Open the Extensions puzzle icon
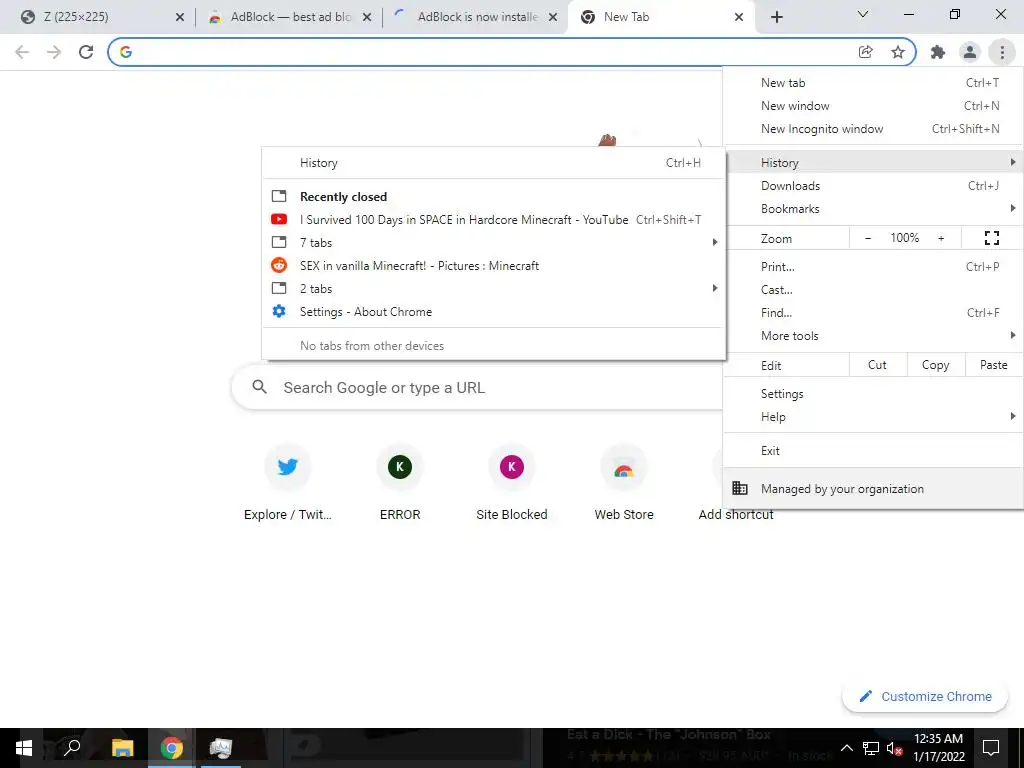 938,52
